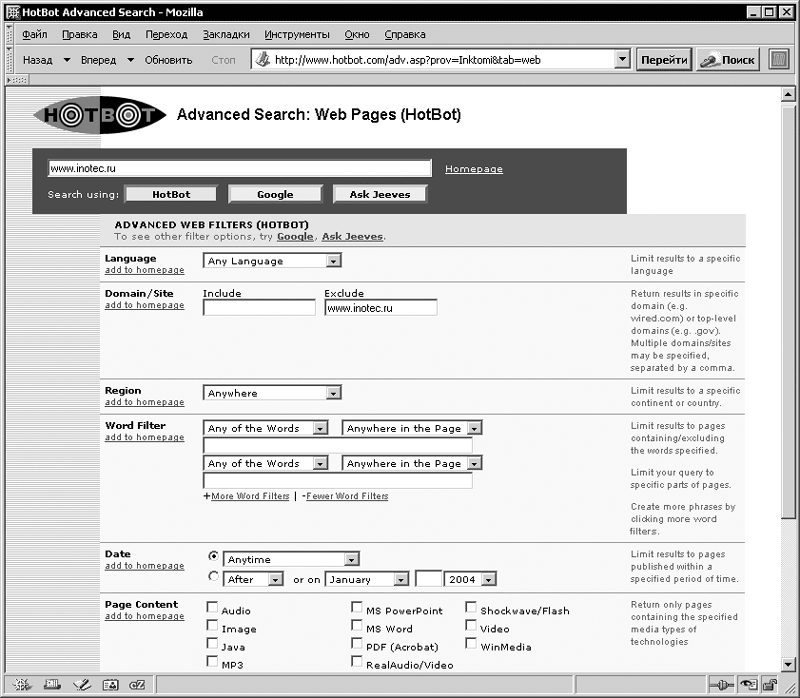Click the security padlock icon
Image resolution: width=800 pixels, height=698 pixels.
770,684
